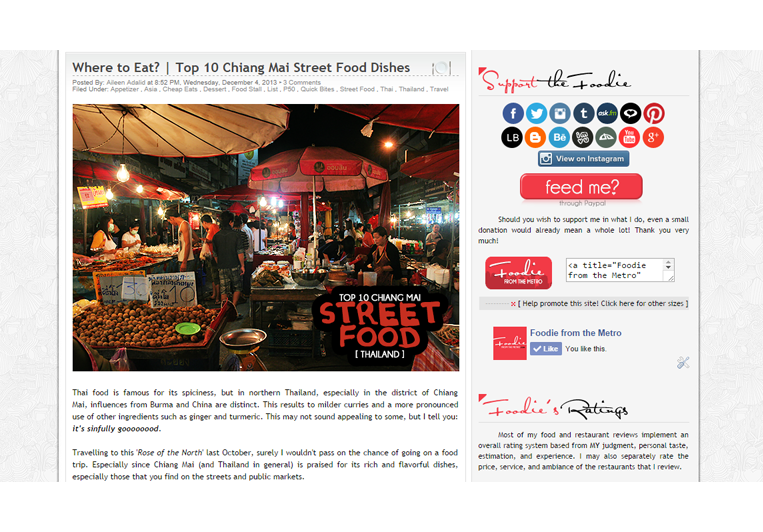Open the ask.fm icon

(x=607, y=113)
